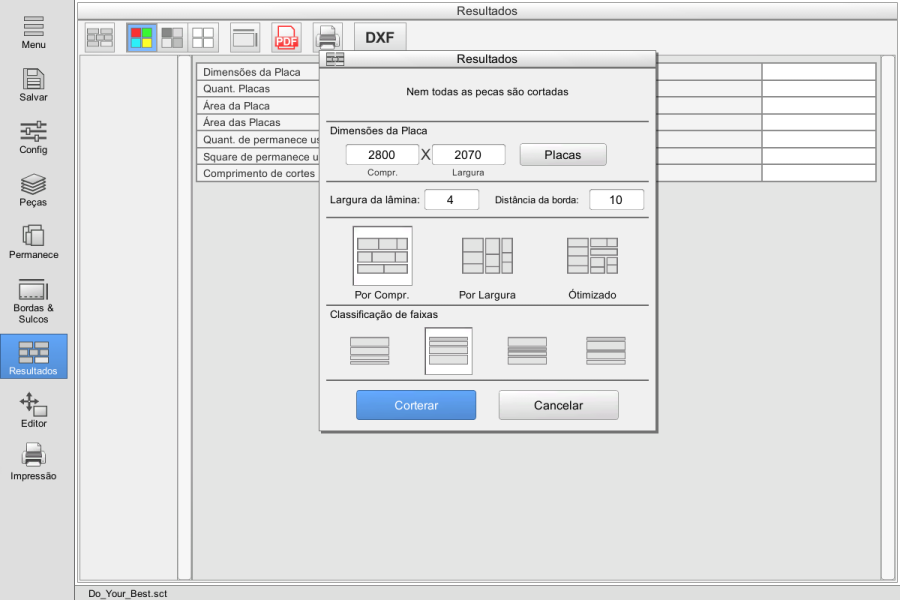
Task: Open Config settings in sidebar
Action: (33, 138)
